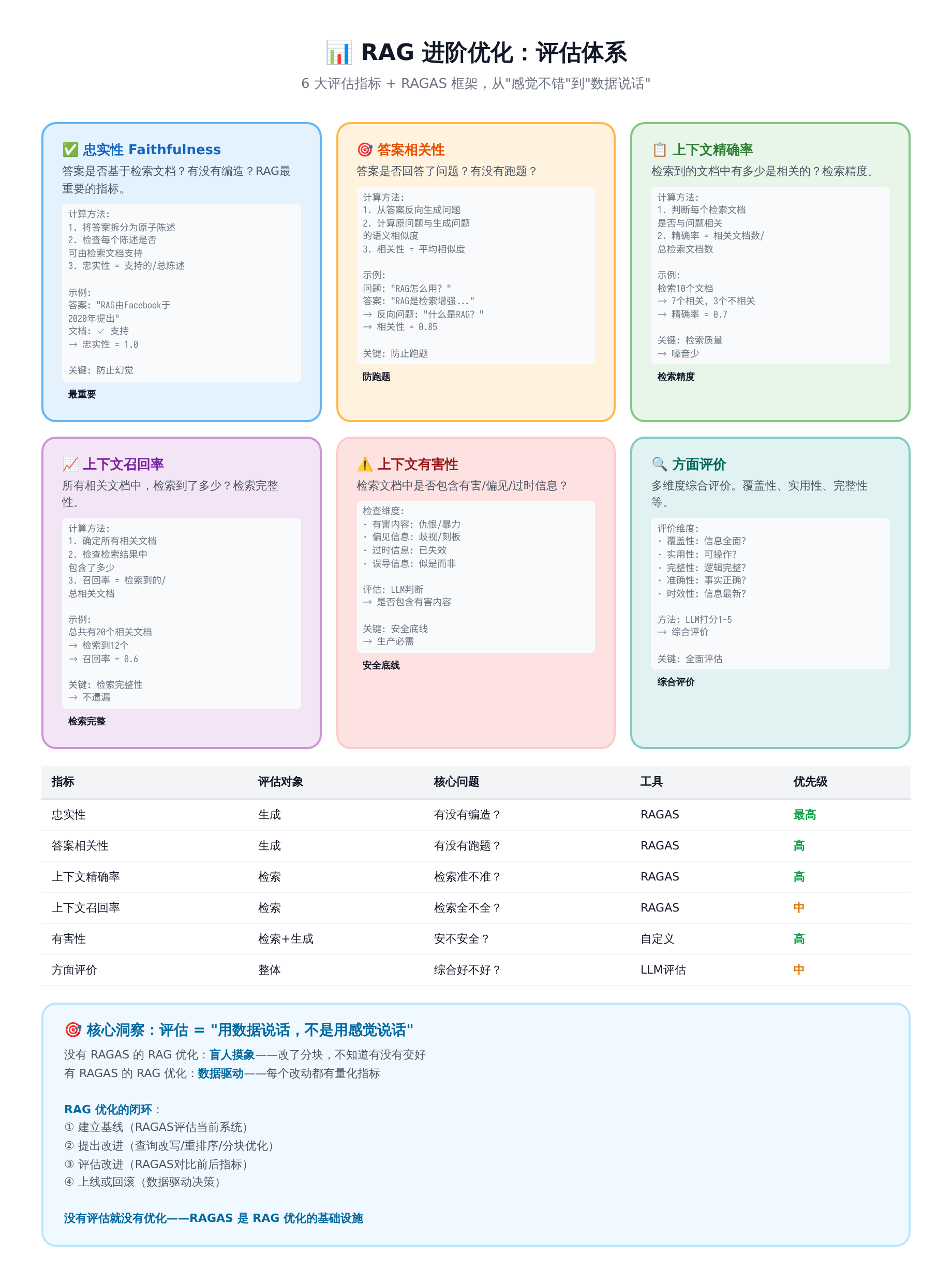The width and height of the screenshot is (952, 1284).
Task: Click the 最高 priority value
Action: 805,814
